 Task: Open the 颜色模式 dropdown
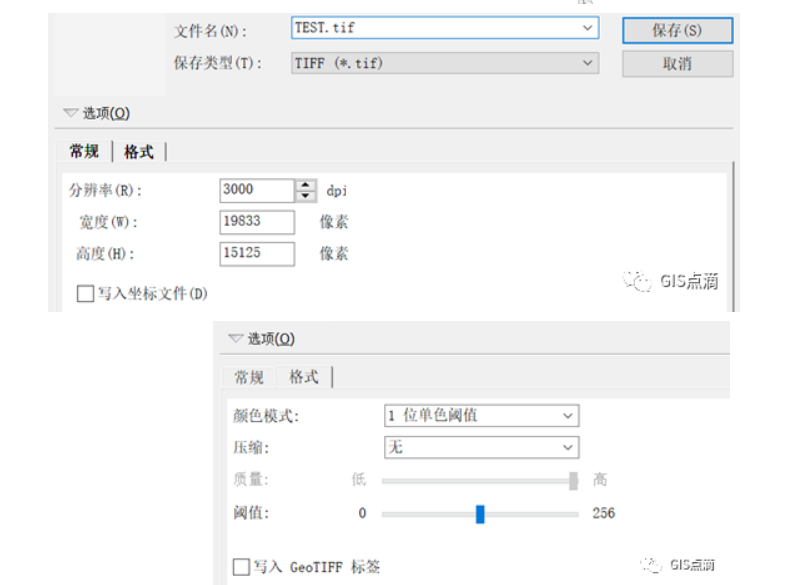click(566, 416)
